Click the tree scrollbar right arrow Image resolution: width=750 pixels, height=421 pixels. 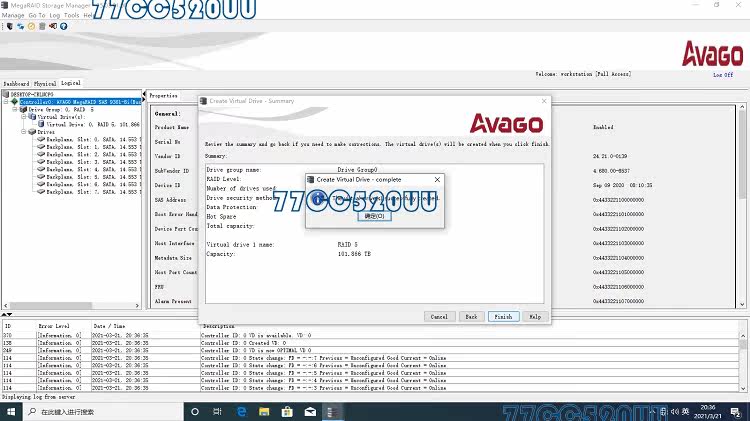coord(137,305)
